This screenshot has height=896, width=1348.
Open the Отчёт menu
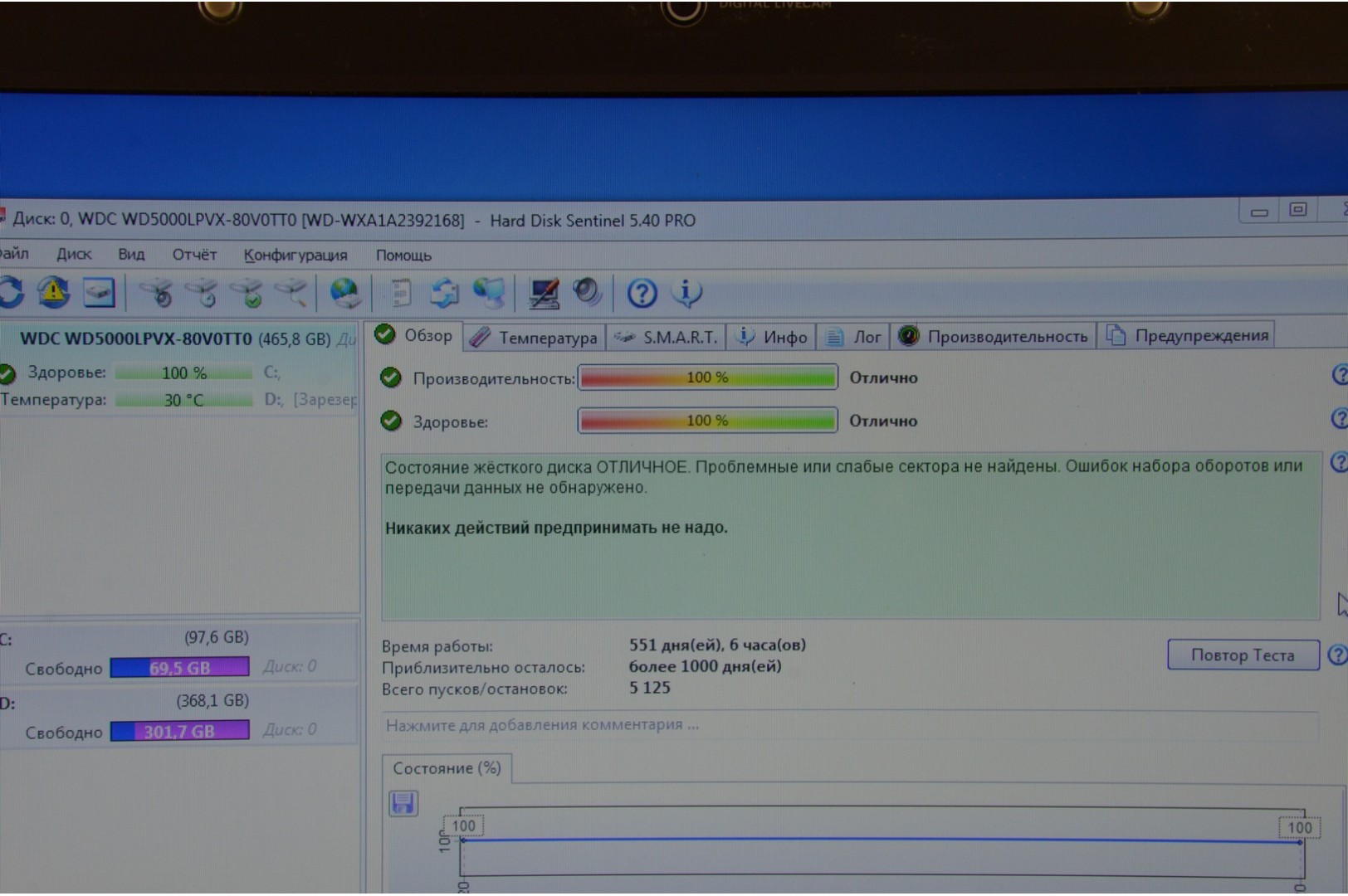tap(194, 255)
